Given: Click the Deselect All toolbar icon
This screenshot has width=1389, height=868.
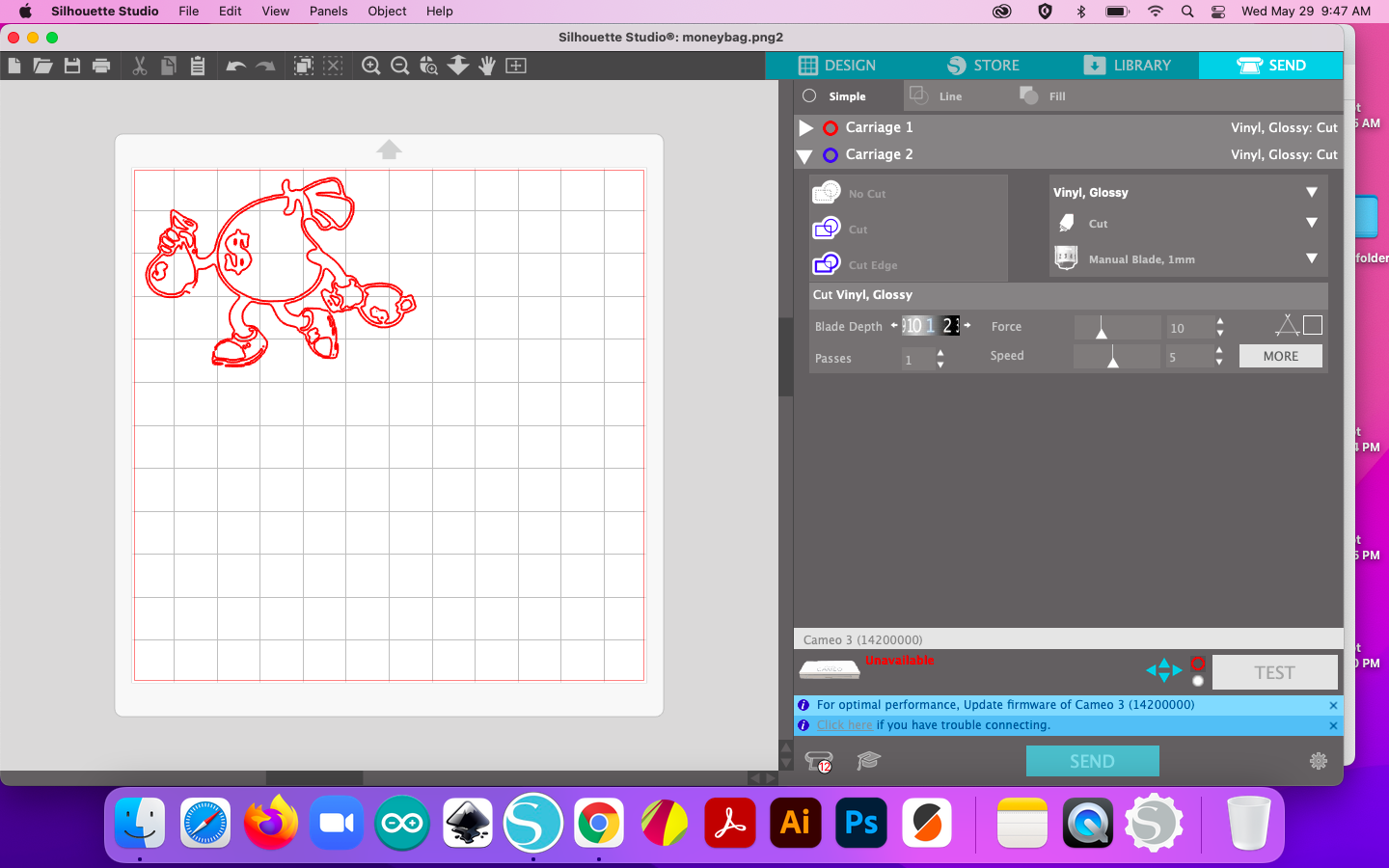Looking at the screenshot, I should [x=333, y=66].
